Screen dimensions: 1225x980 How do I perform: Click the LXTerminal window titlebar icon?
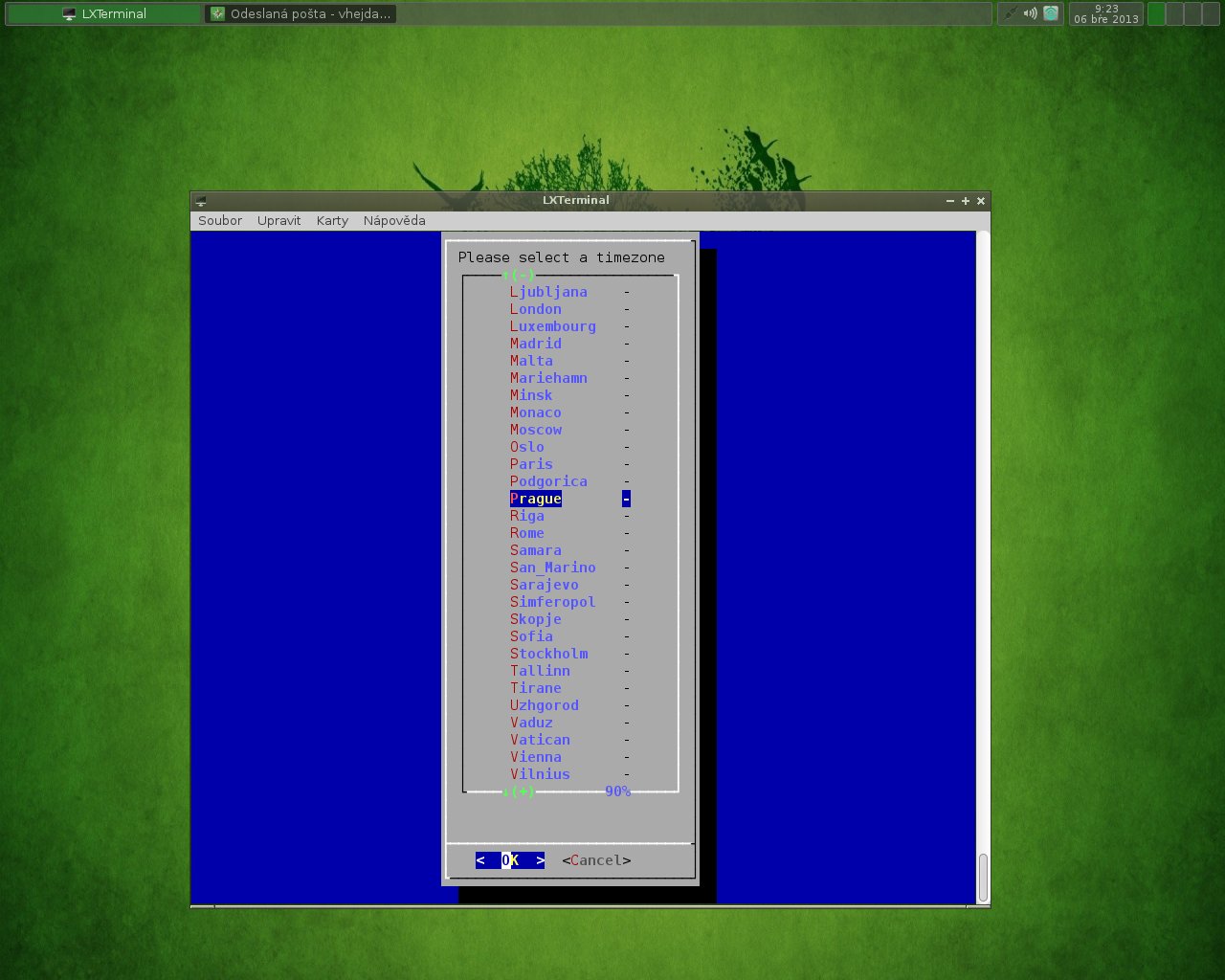tap(201, 201)
